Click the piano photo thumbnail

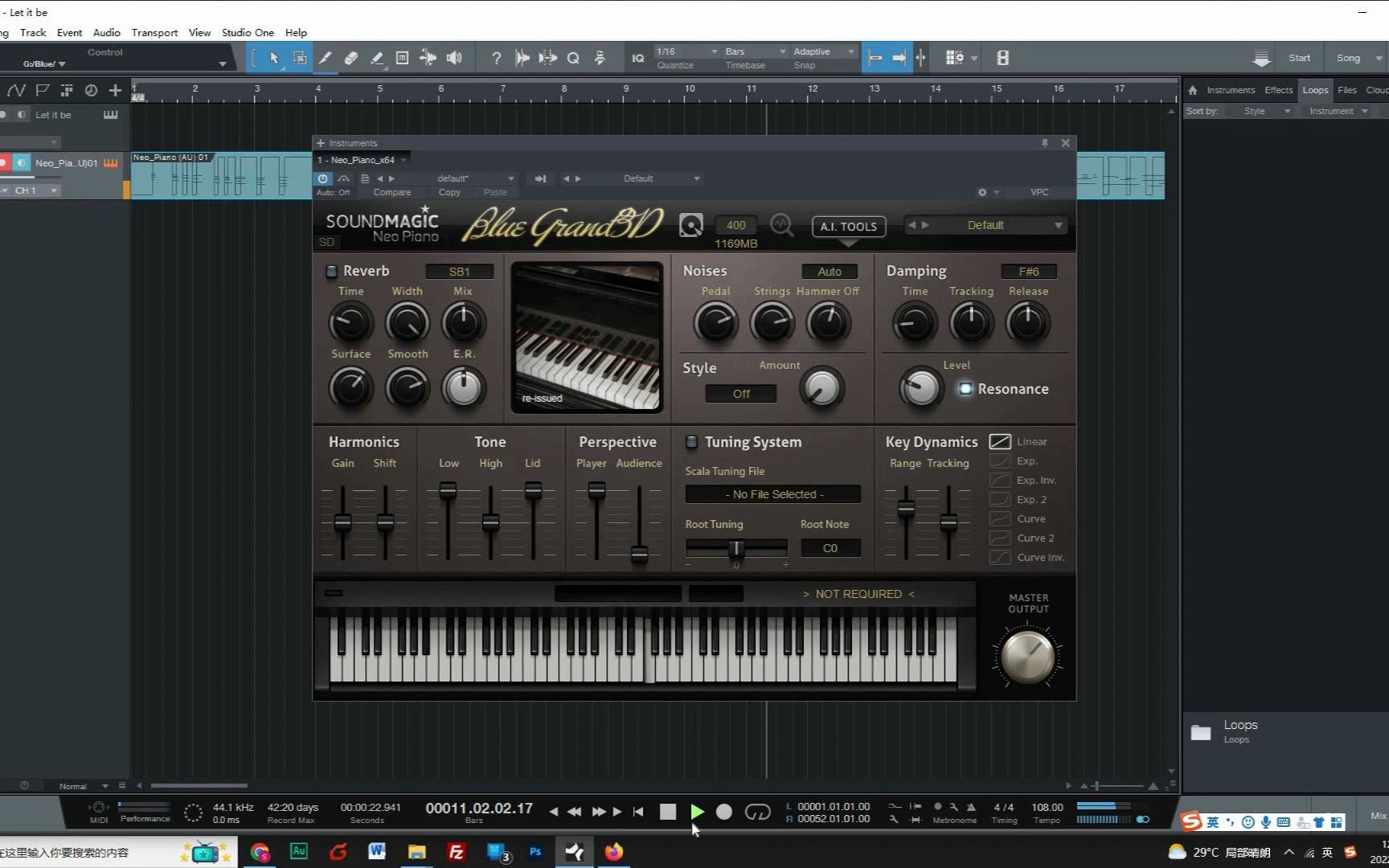coord(588,337)
